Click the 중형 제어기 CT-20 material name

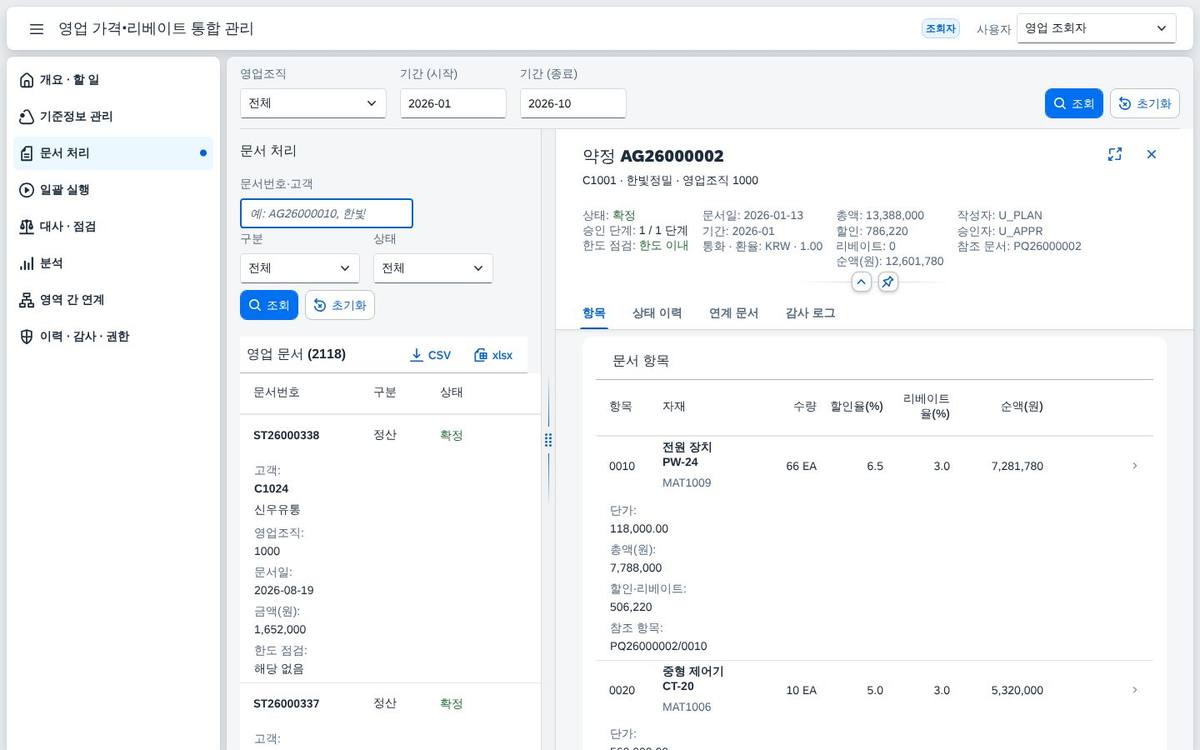693,678
